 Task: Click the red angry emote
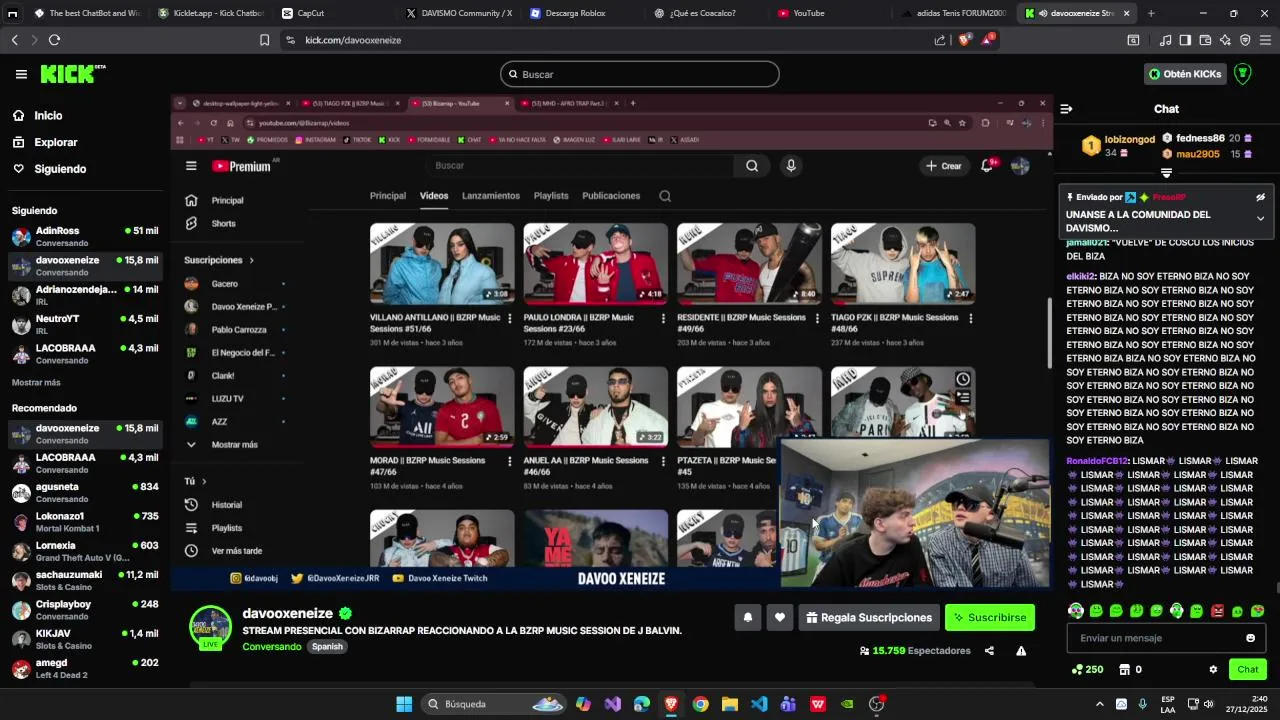(1217, 611)
